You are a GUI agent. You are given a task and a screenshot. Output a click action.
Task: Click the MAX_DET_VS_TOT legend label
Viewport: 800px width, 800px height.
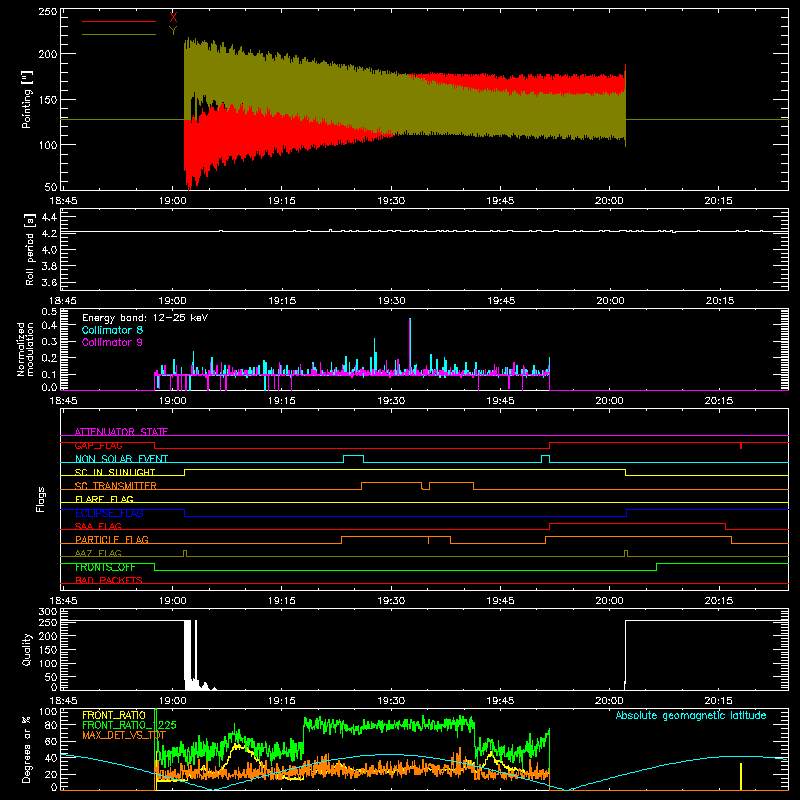(x=124, y=735)
